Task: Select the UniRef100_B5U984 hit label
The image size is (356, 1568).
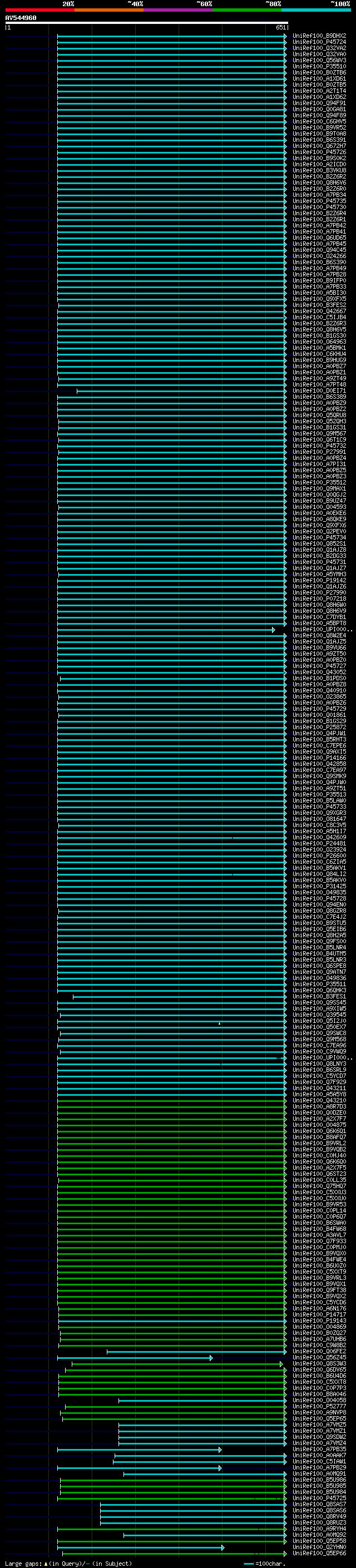Action: tap(319, 1492)
